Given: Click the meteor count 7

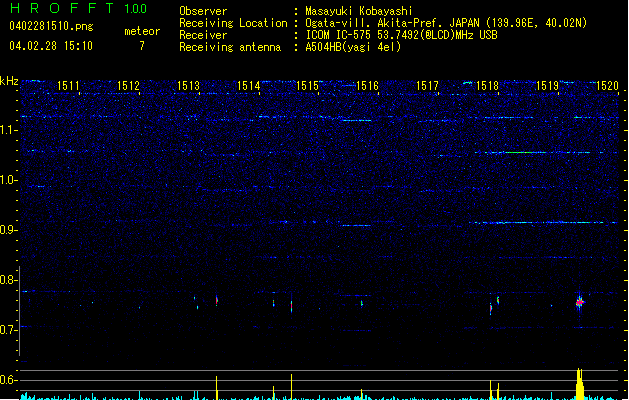Looking at the screenshot, I should pos(142,46).
